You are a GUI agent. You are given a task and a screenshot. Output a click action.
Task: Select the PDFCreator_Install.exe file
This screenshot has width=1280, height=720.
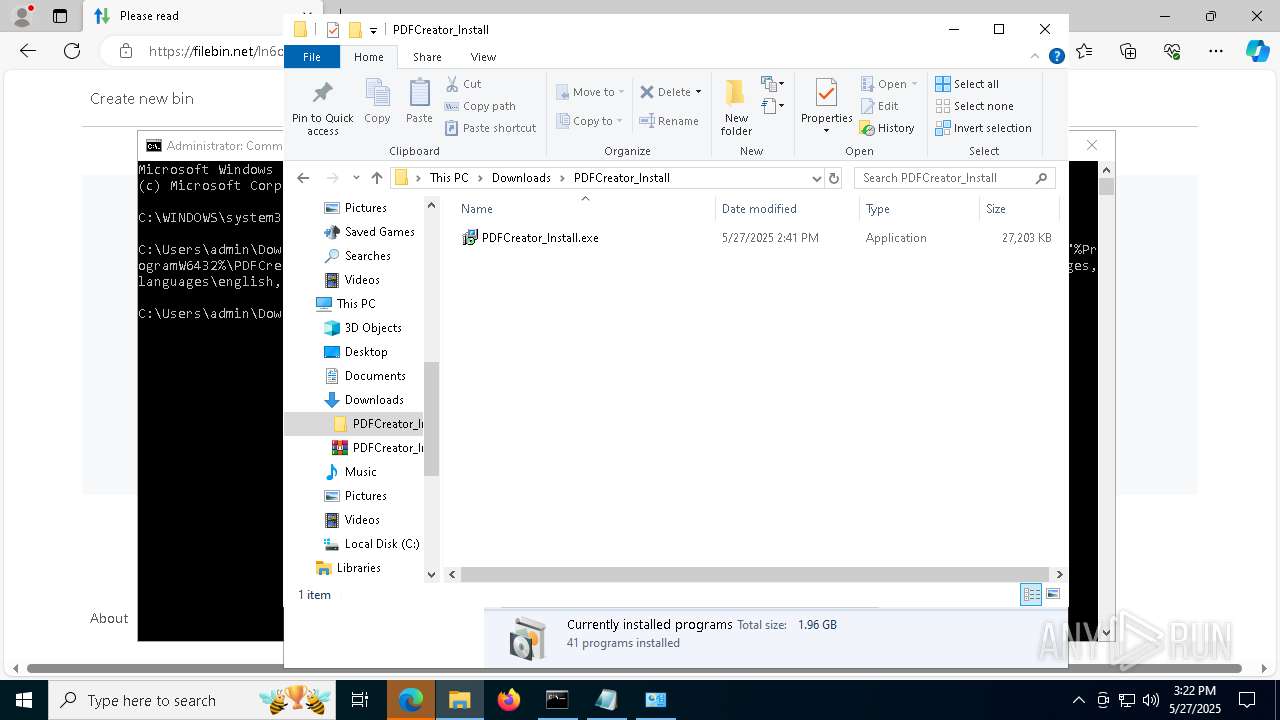(x=540, y=238)
